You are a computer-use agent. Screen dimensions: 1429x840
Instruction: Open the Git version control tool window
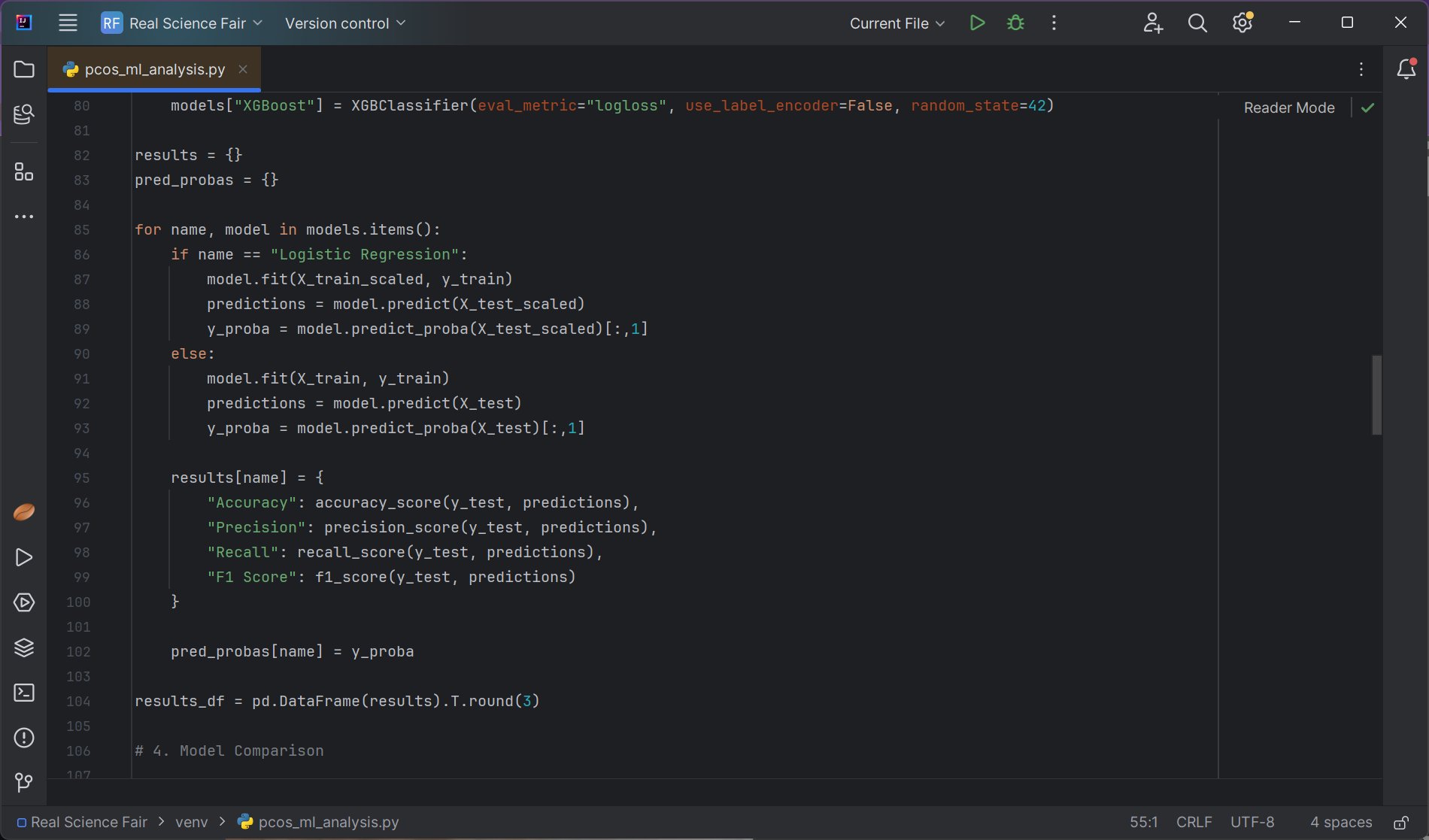pos(24,783)
